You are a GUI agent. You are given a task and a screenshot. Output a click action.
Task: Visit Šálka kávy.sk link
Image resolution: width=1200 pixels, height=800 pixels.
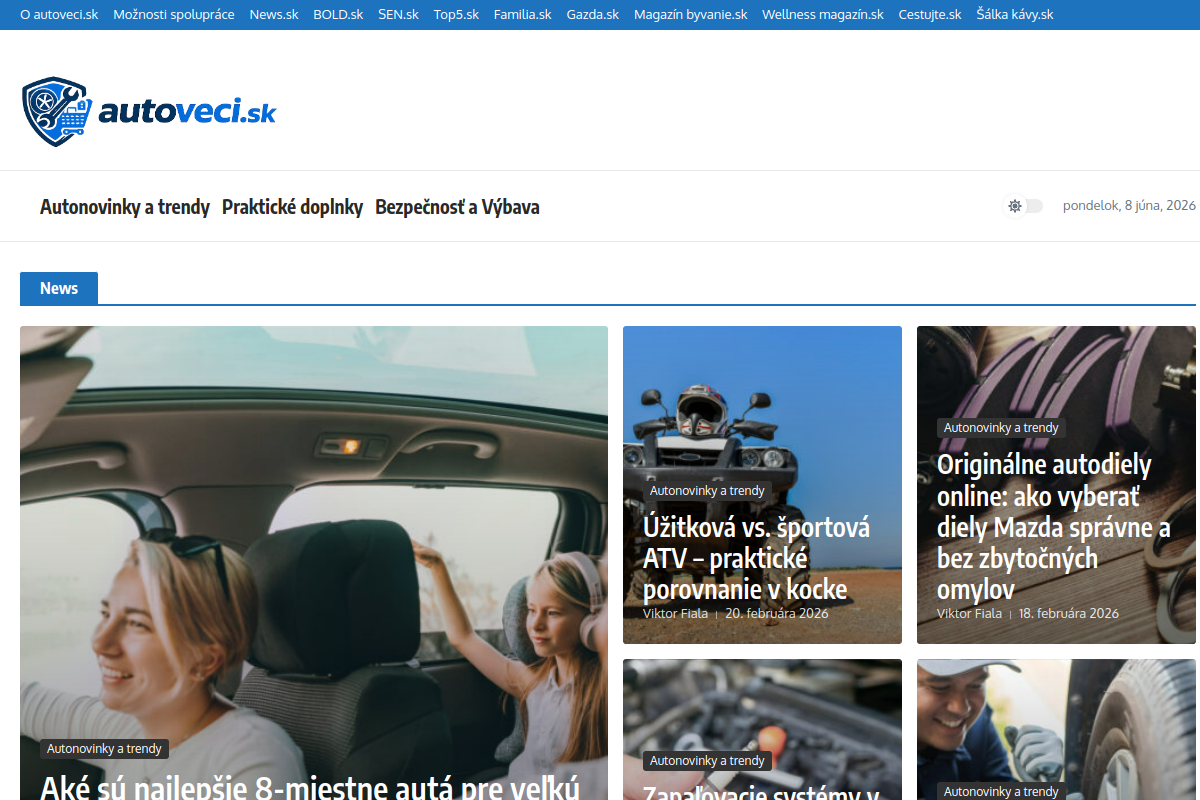pos(1015,15)
